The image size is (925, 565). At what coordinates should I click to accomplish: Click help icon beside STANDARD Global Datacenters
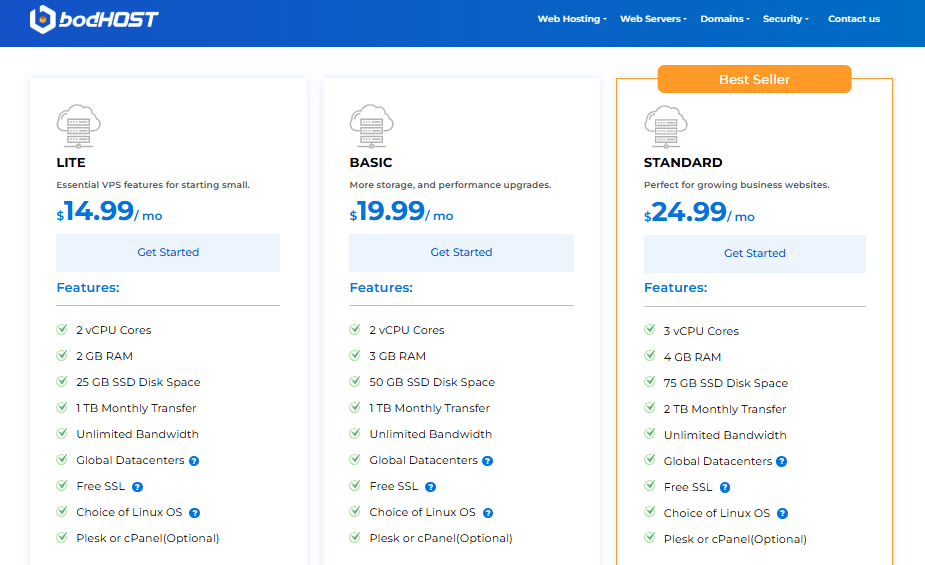tap(782, 462)
